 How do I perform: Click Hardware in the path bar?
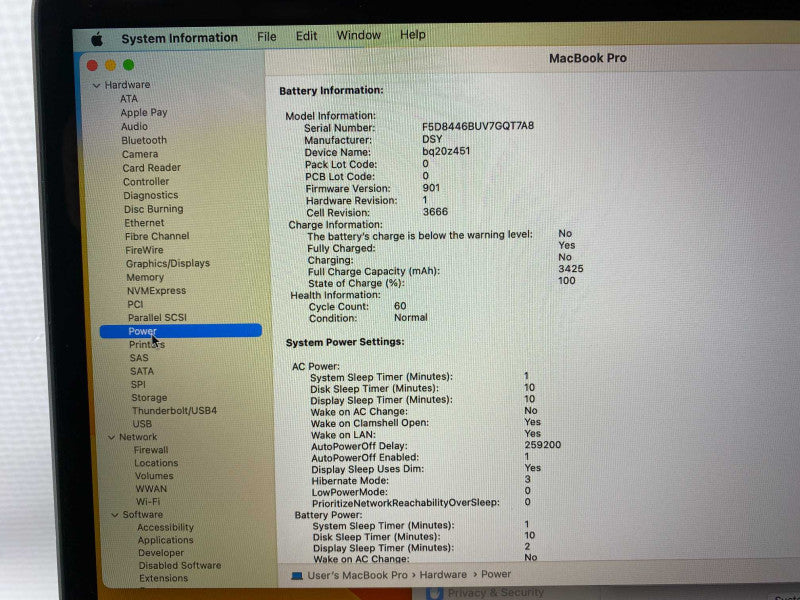click(443, 575)
